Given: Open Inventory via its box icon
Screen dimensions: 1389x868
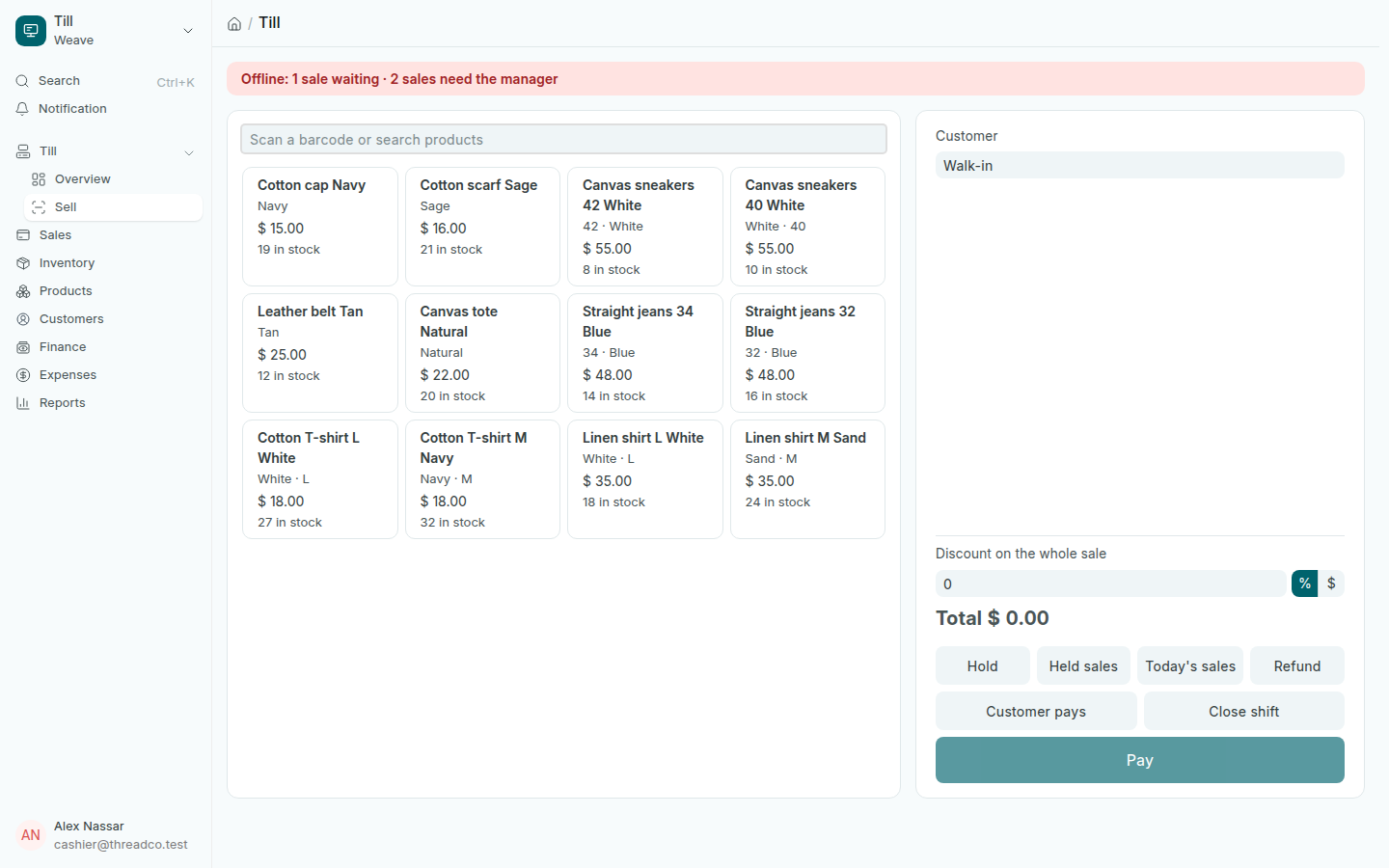Looking at the screenshot, I should tap(23, 263).
